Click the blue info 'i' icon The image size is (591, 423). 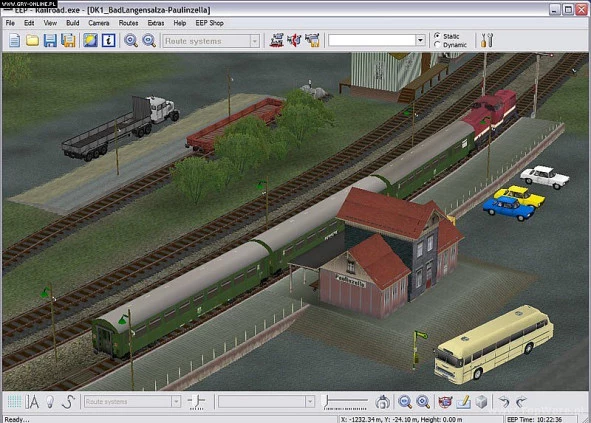coord(109,40)
